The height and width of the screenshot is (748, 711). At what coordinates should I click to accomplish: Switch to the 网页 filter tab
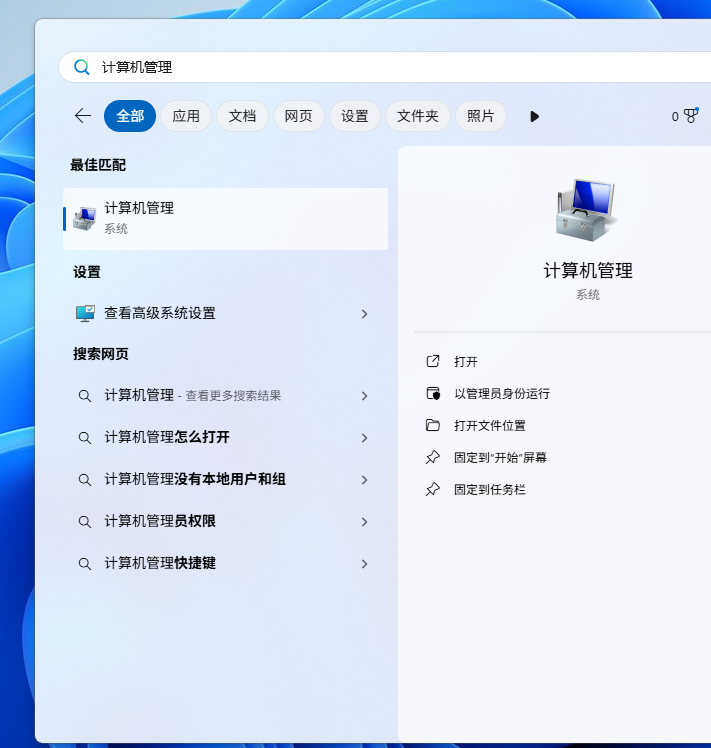298,116
